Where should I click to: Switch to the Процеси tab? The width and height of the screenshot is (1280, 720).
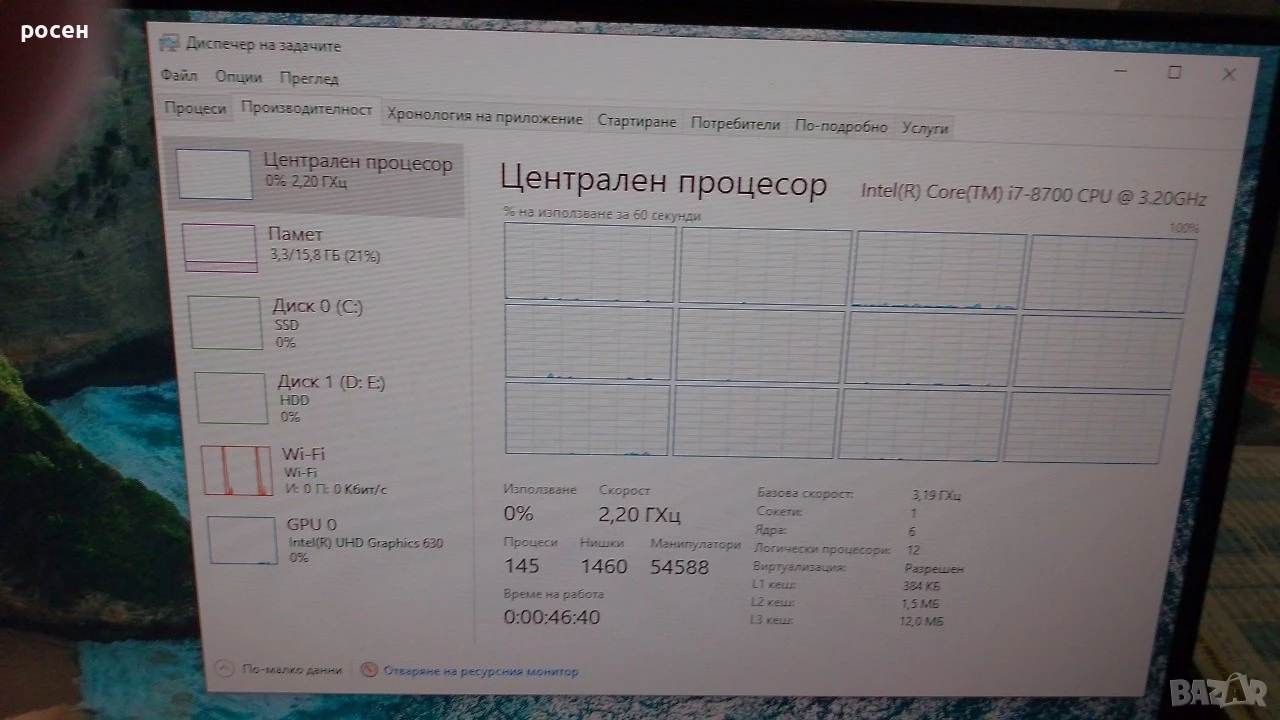coord(195,108)
